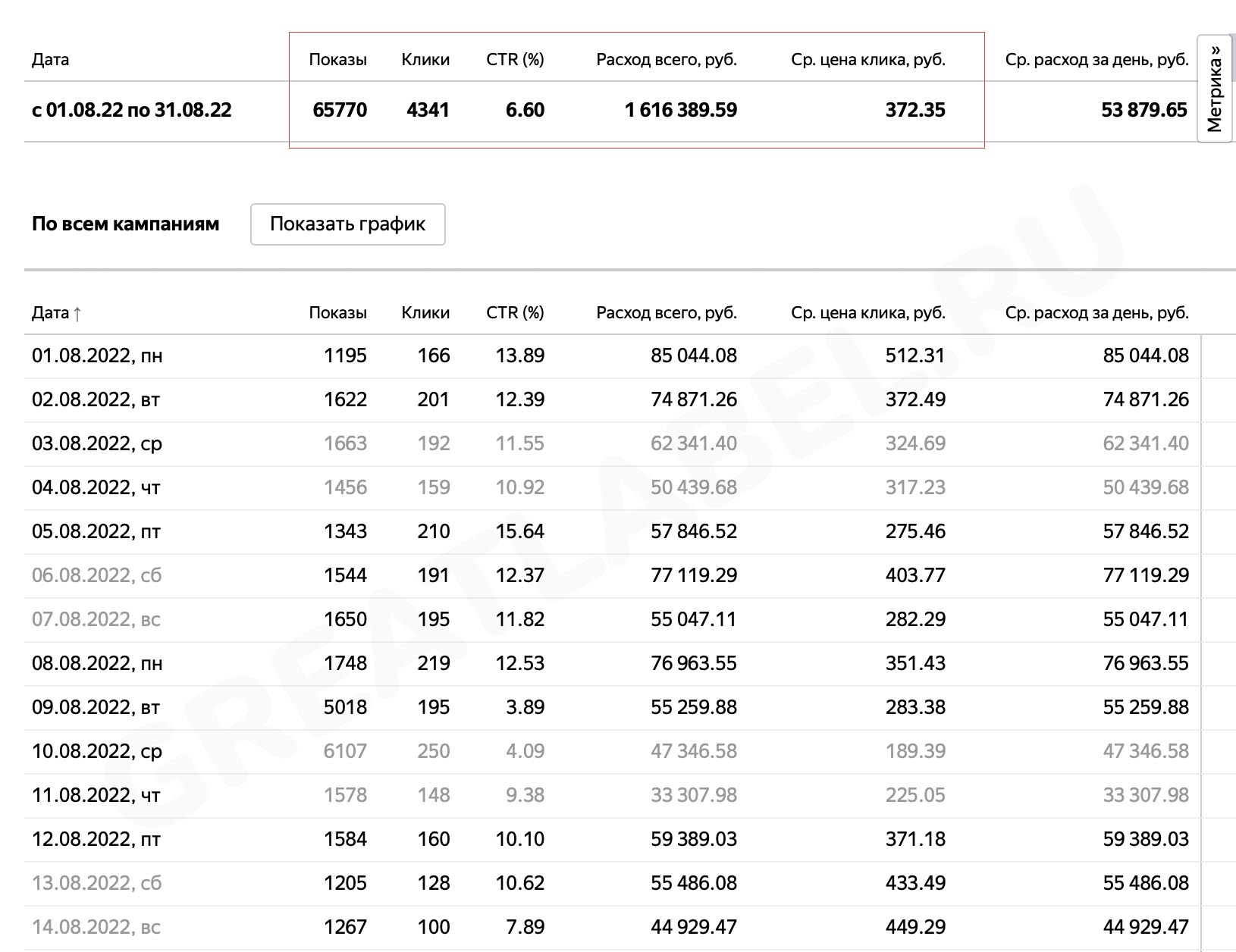
Task: Click the 14.08.2022, вс date
Action: click(96, 927)
